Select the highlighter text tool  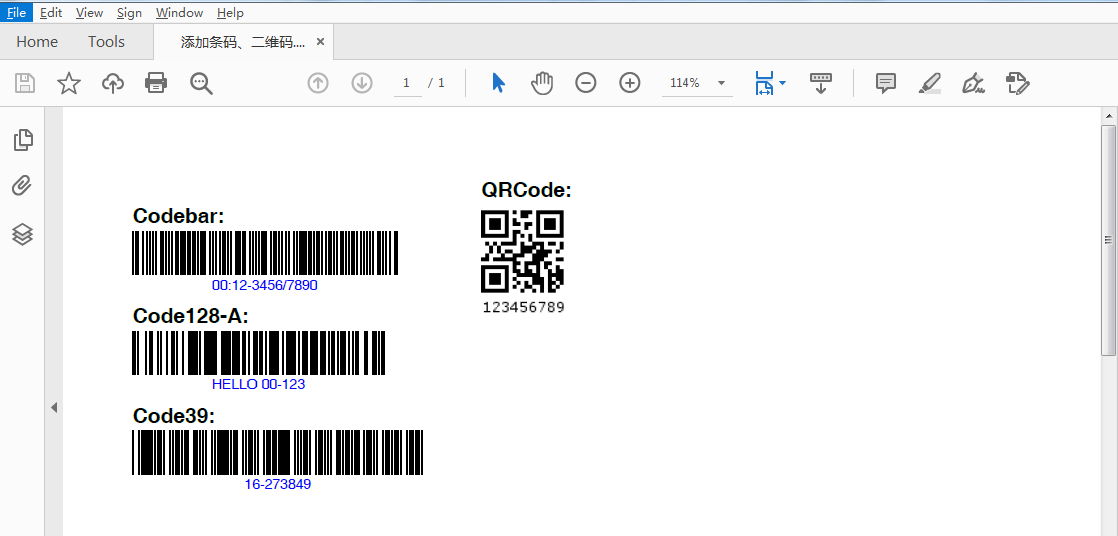[930, 83]
